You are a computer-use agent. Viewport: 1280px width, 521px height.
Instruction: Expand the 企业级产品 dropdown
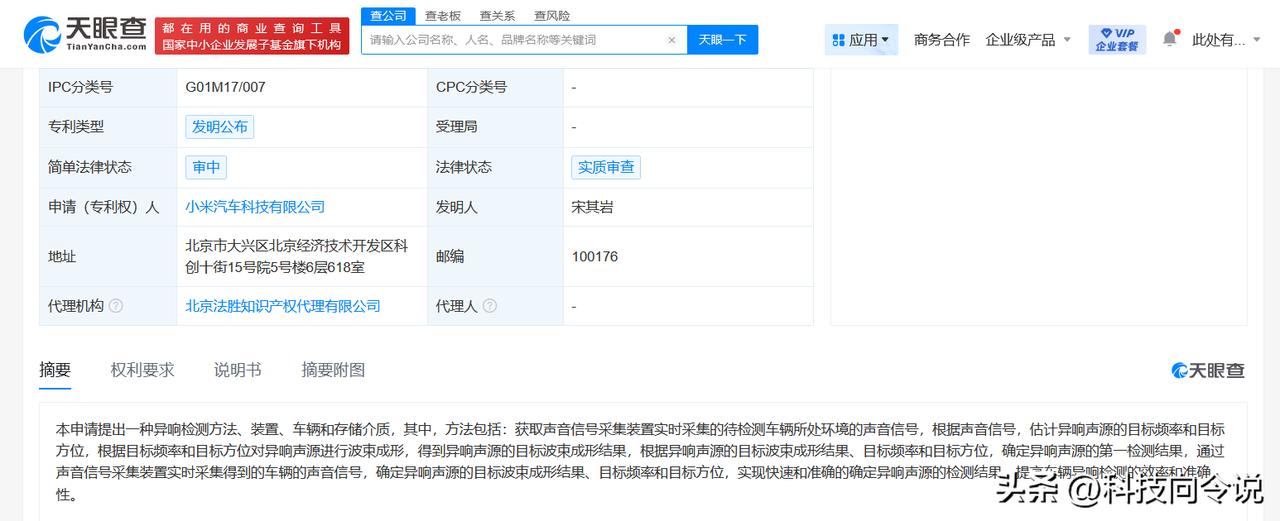click(x=1028, y=40)
